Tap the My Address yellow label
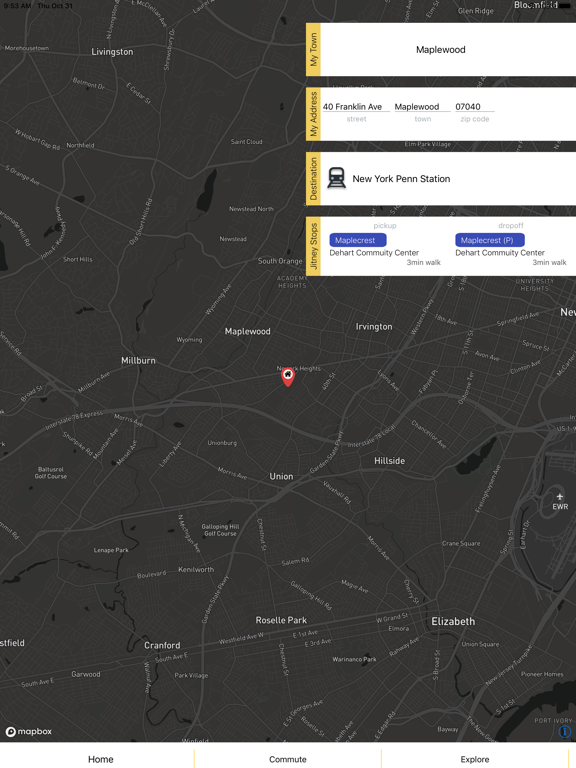The width and height of the screenshot is (576, 768). pos(313,114)
